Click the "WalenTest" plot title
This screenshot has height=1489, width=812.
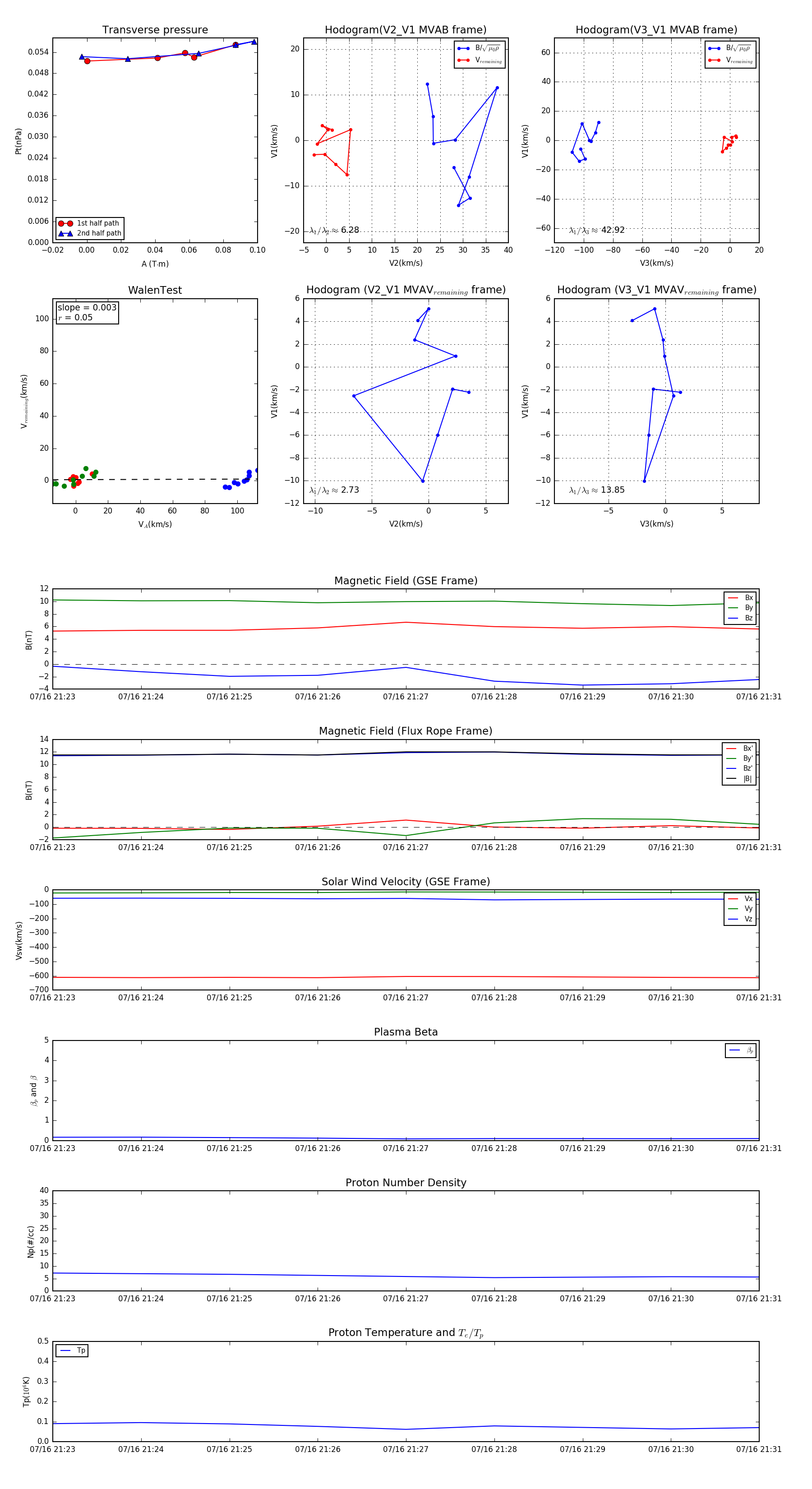point(155,290)
